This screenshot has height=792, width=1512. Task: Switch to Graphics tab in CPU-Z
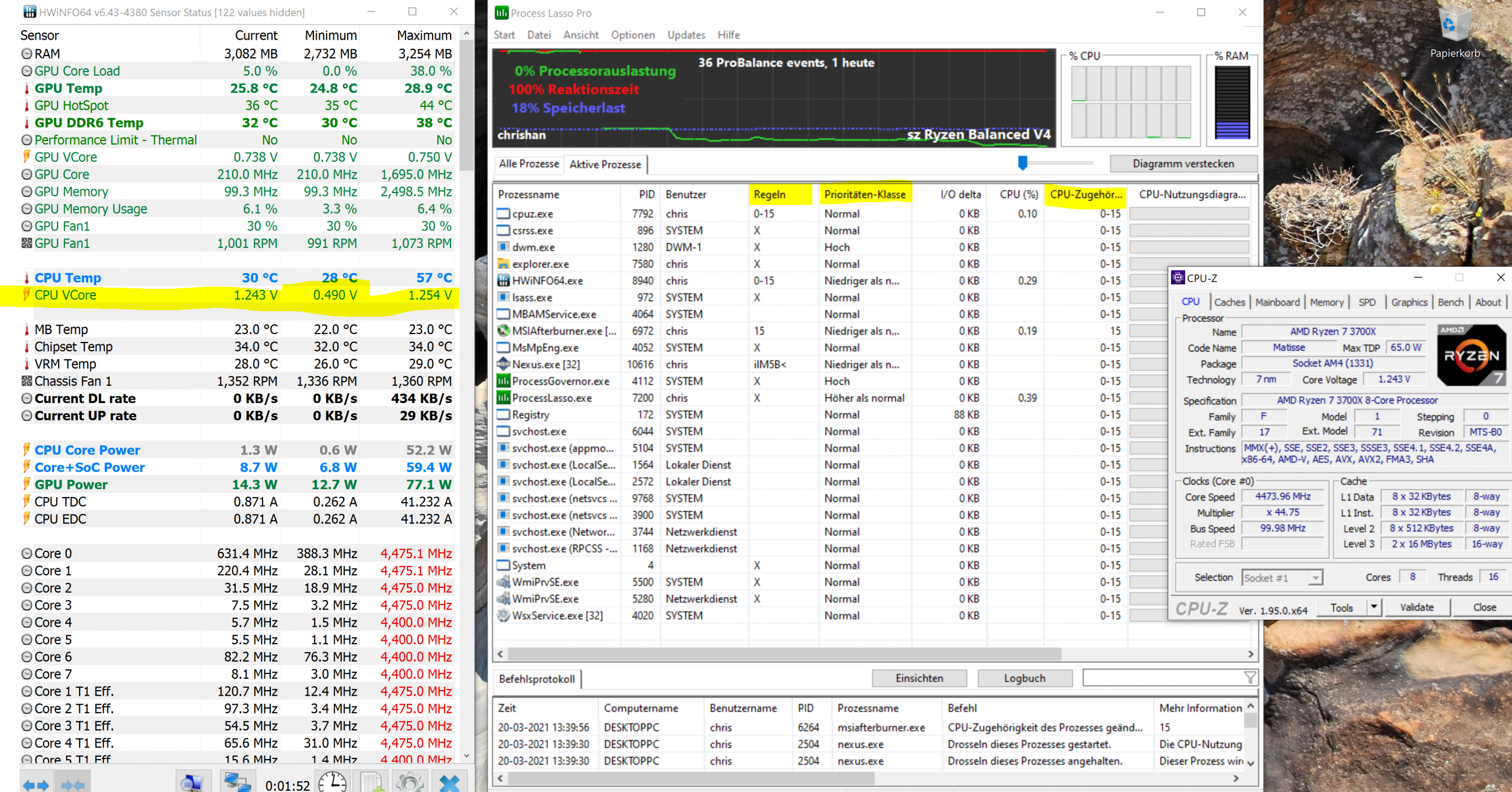tap(1408, 302)
